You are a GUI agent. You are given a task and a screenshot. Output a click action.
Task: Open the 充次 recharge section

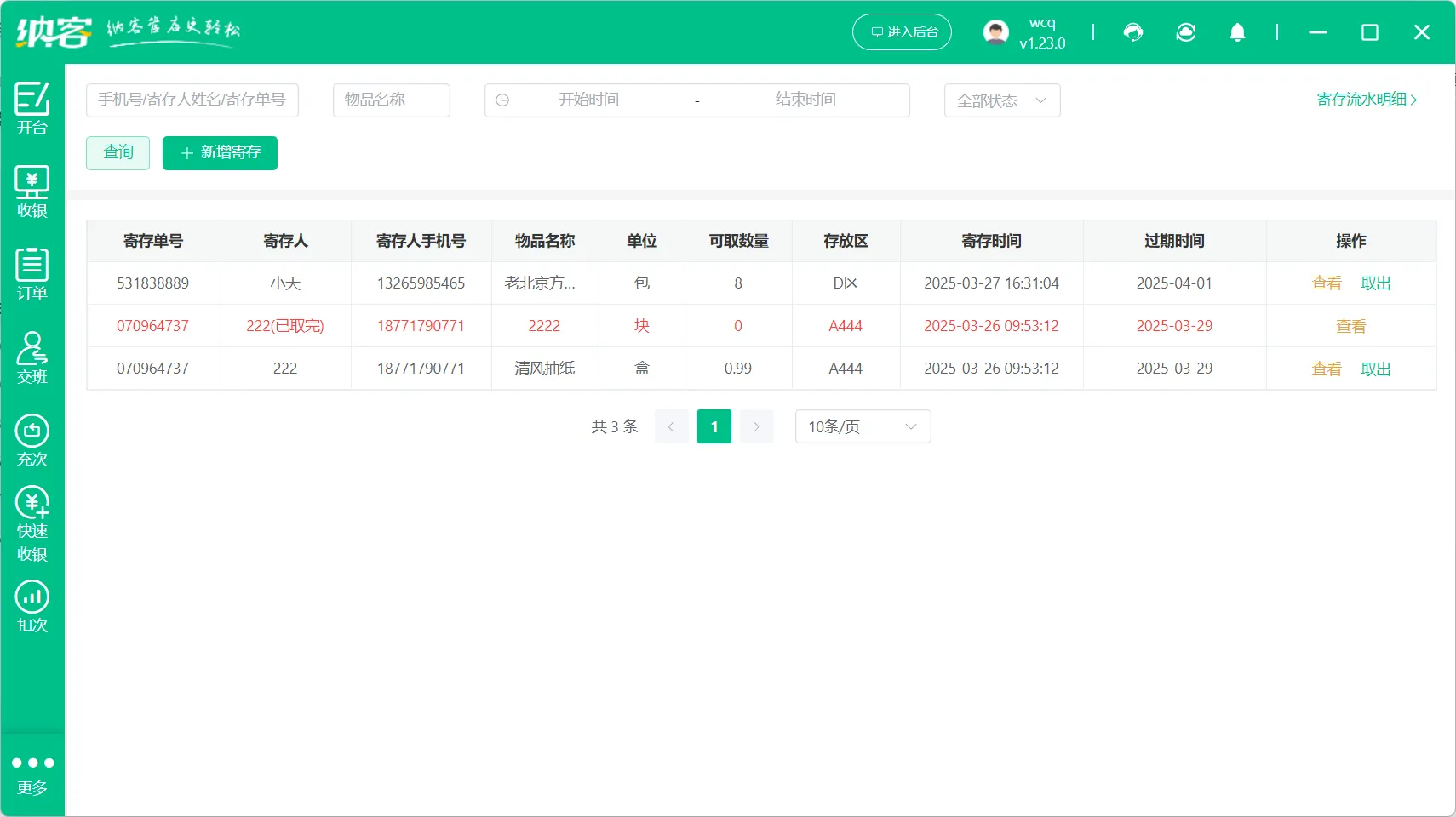[32, 440]
